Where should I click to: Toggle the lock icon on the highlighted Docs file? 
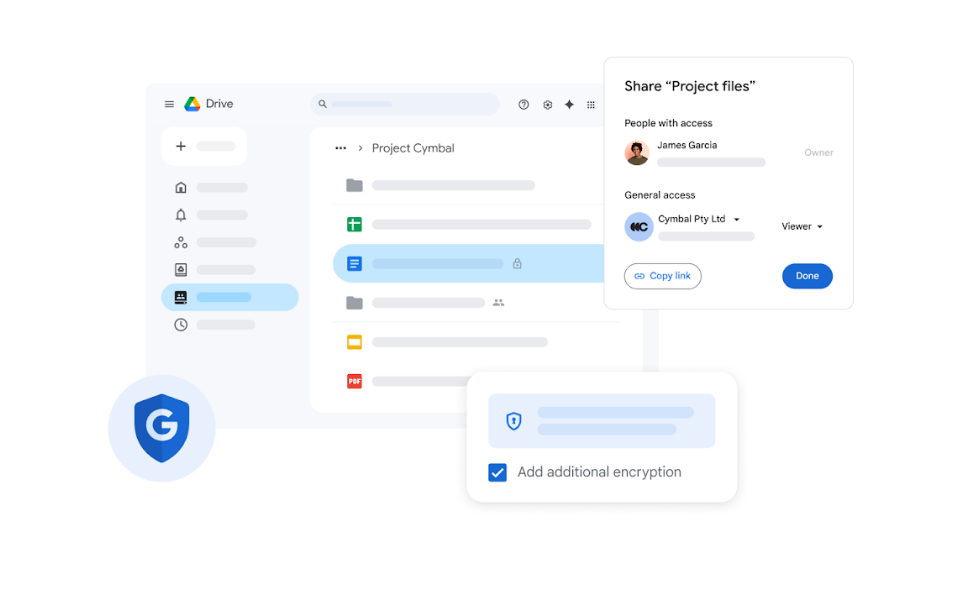coord(518,263)
